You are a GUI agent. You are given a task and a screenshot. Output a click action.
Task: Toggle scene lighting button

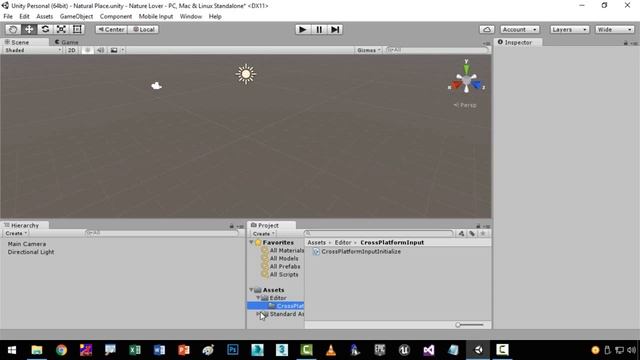[x=87, y=50]
